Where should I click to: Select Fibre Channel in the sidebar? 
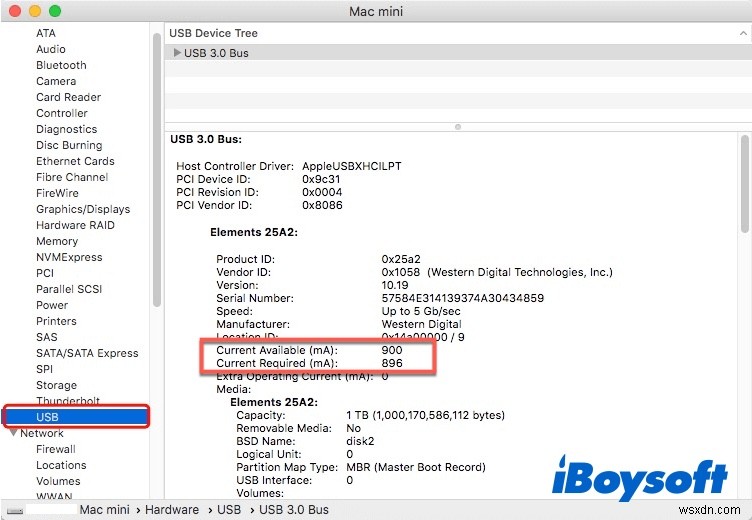point(72,177)
